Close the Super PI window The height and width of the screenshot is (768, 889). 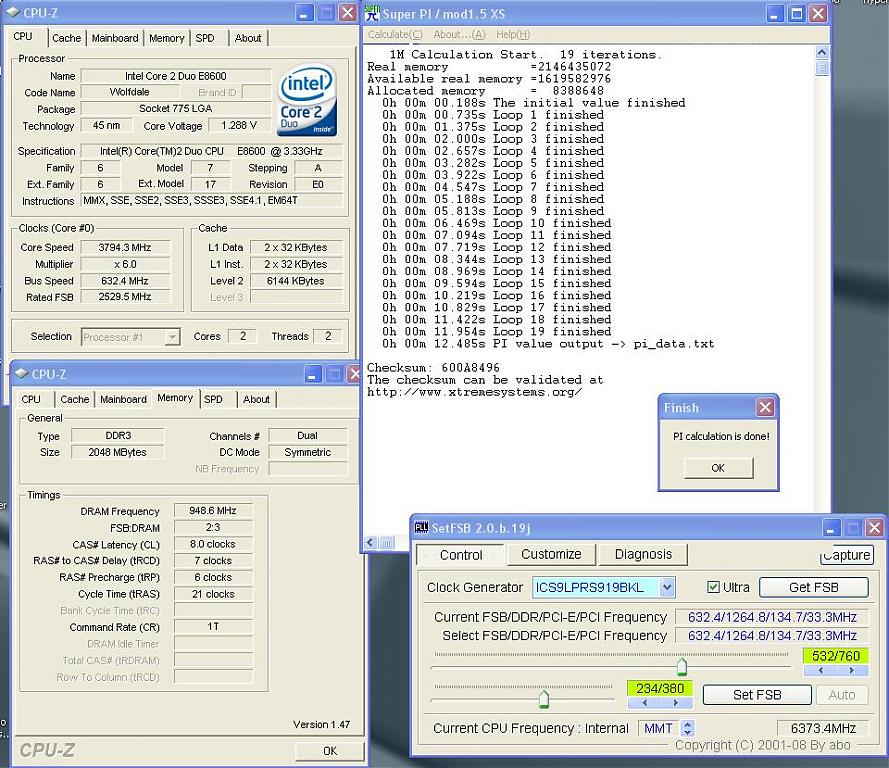coord(818,13)
